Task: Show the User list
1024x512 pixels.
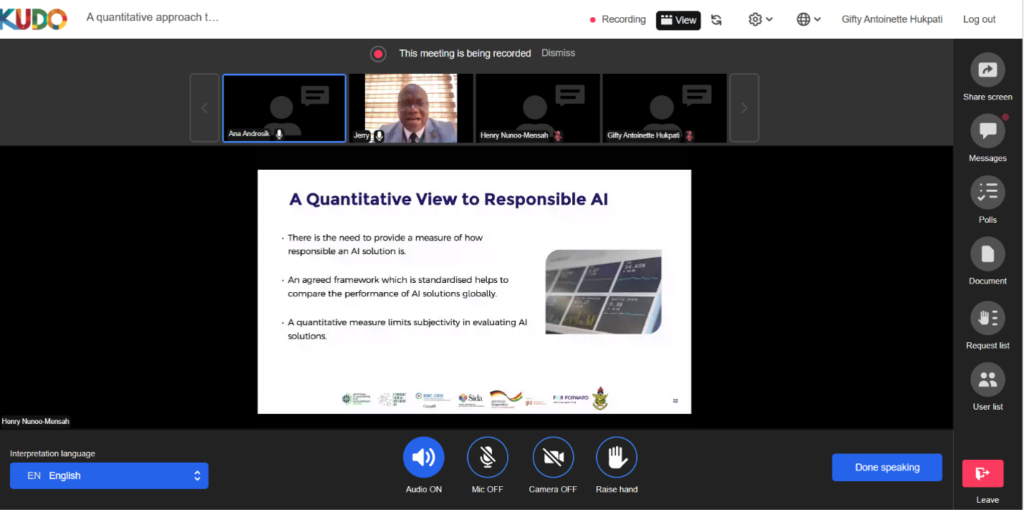Action: (987, 380)
